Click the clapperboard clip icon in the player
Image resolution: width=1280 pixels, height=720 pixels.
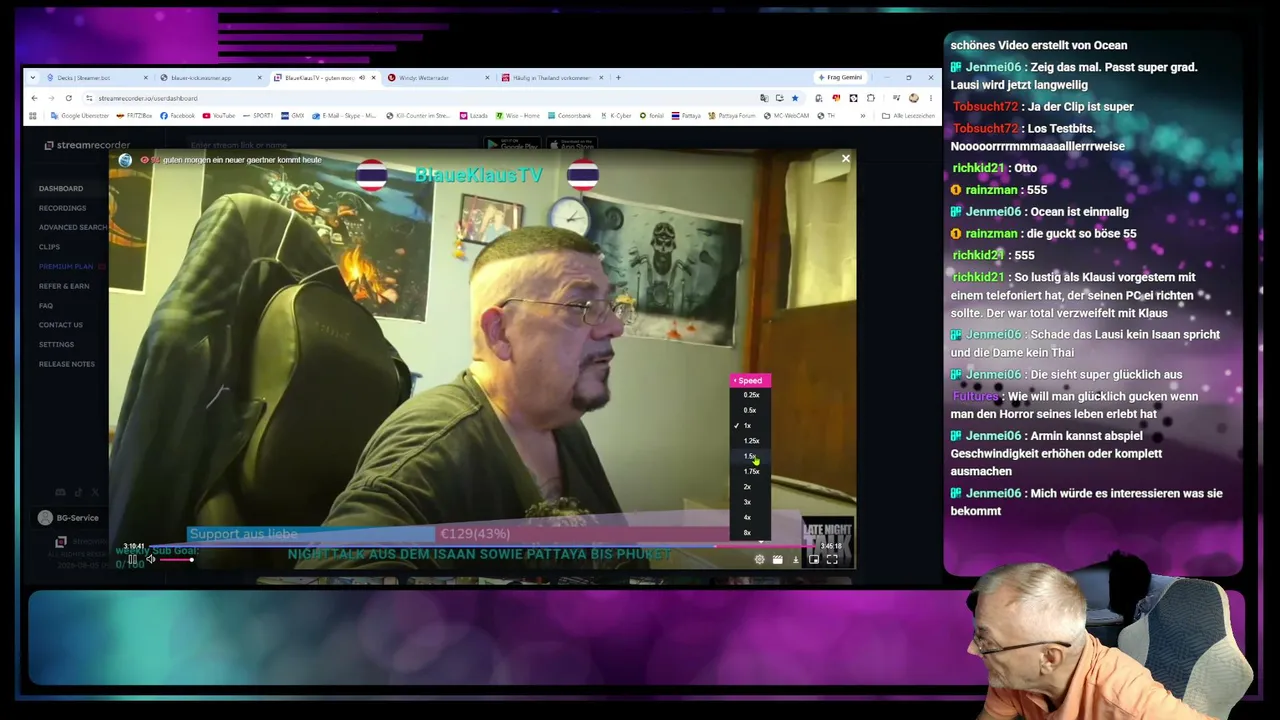[777, 560]
